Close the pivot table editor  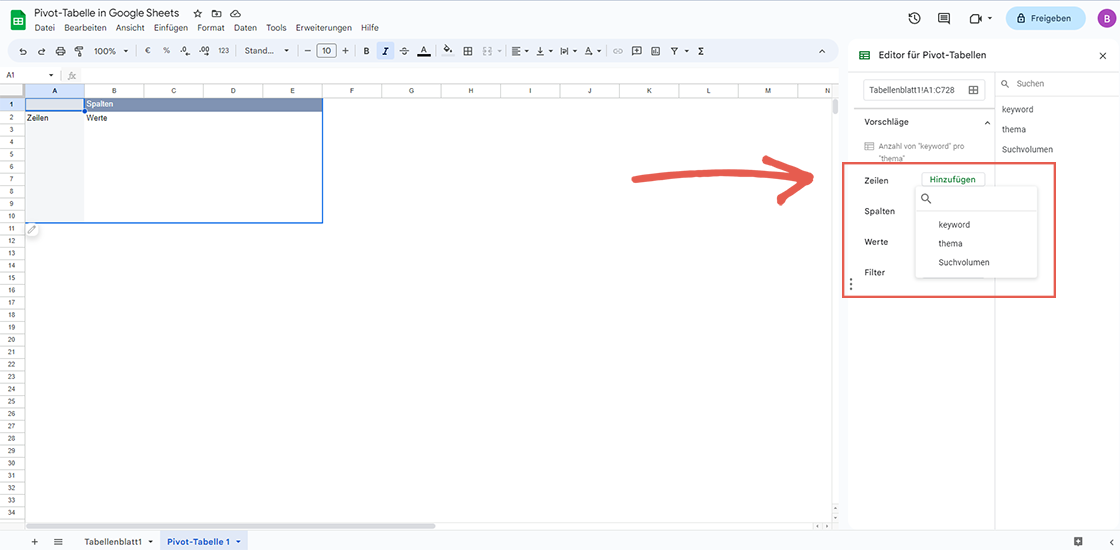click(1102, 55)
